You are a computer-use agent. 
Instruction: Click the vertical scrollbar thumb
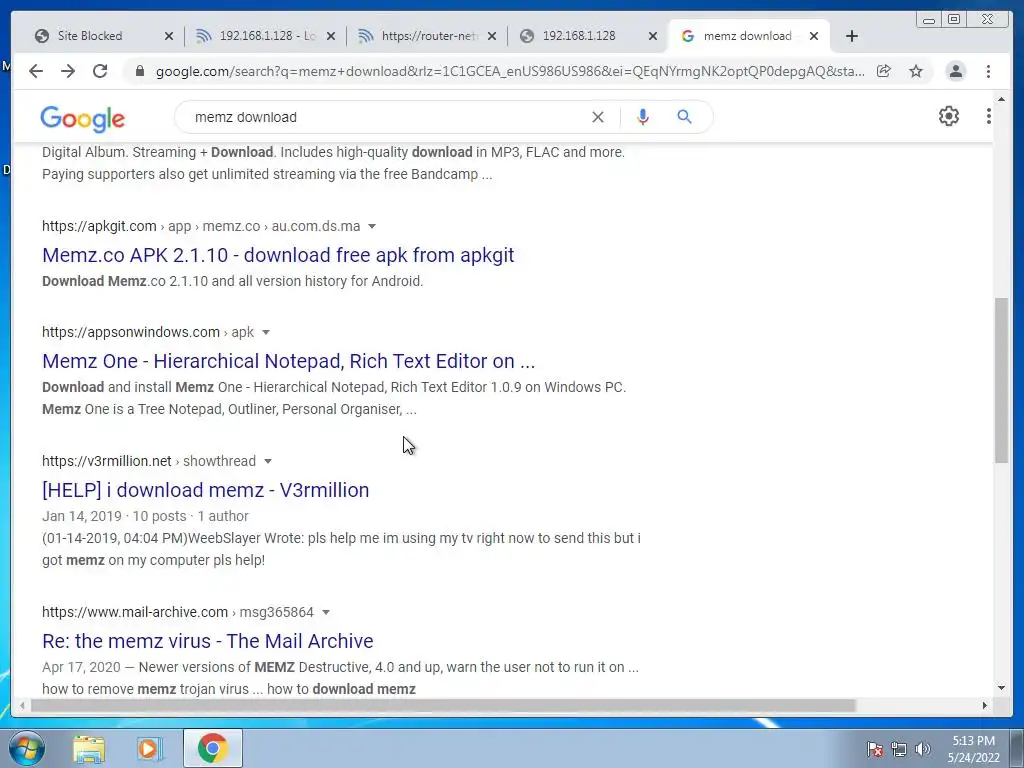(1001, 380)
